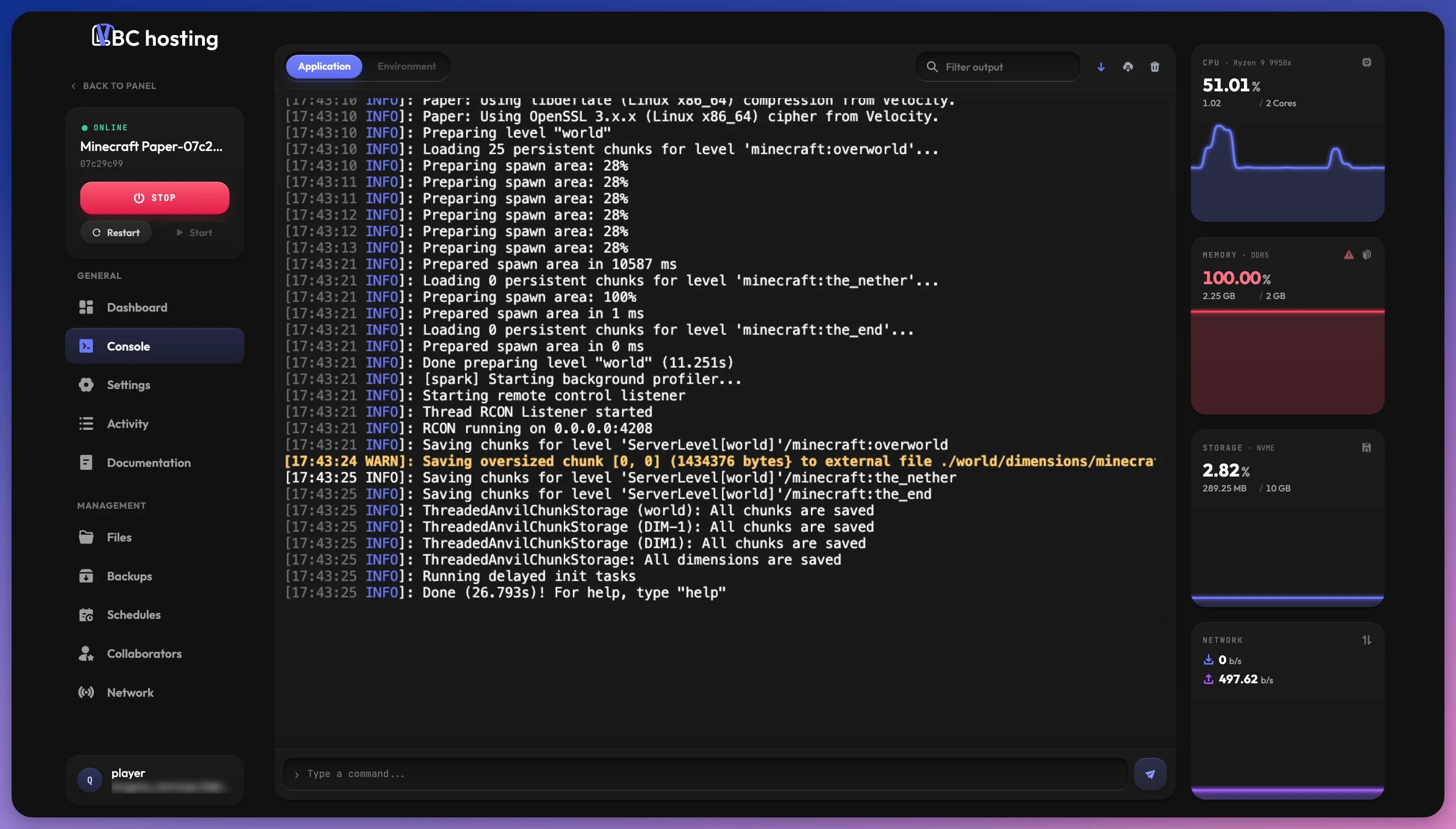Click the Collaborators user icon

pyautogui.click(x=86, y=653)
